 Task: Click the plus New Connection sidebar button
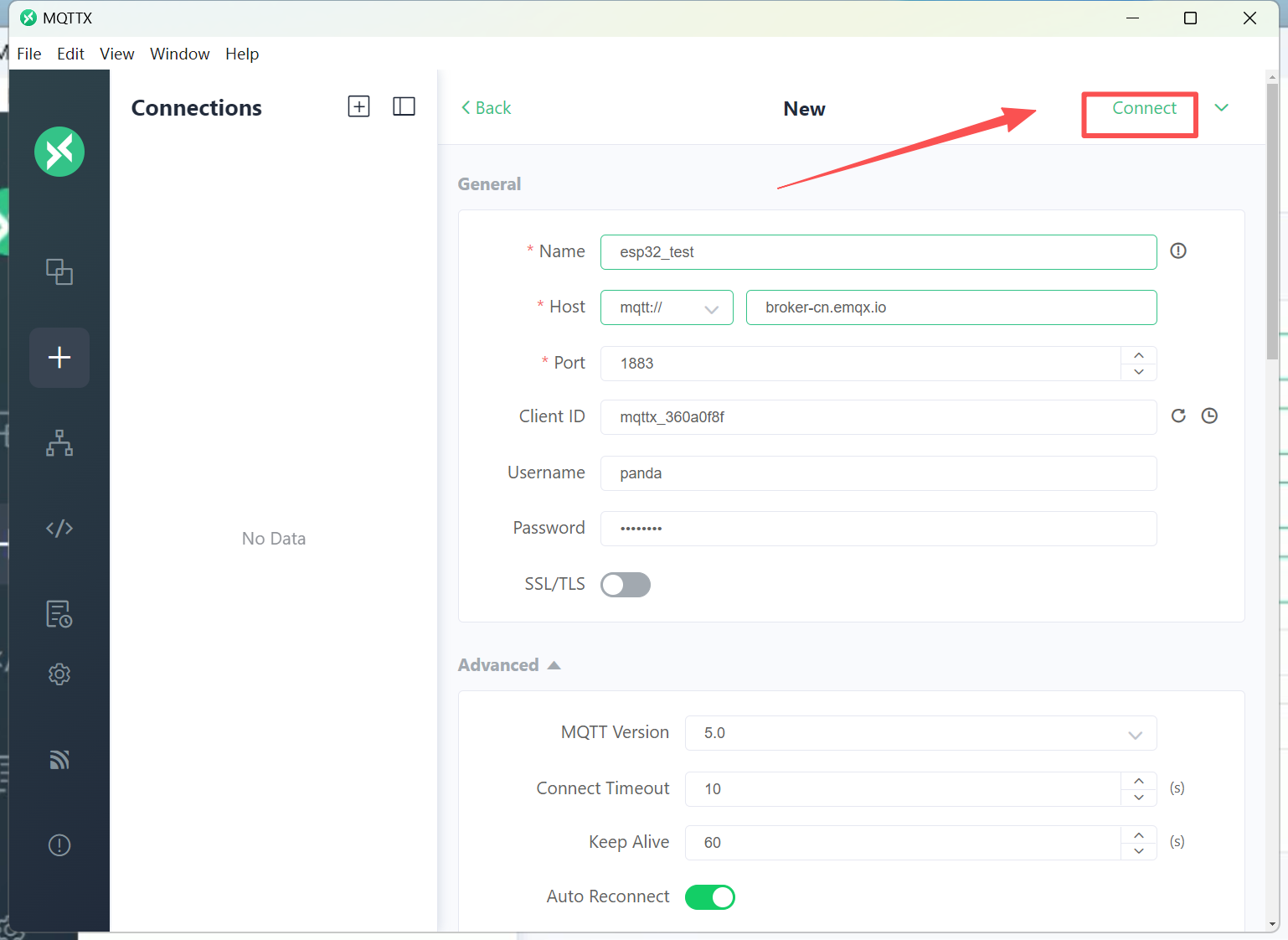tap(59, 358)
